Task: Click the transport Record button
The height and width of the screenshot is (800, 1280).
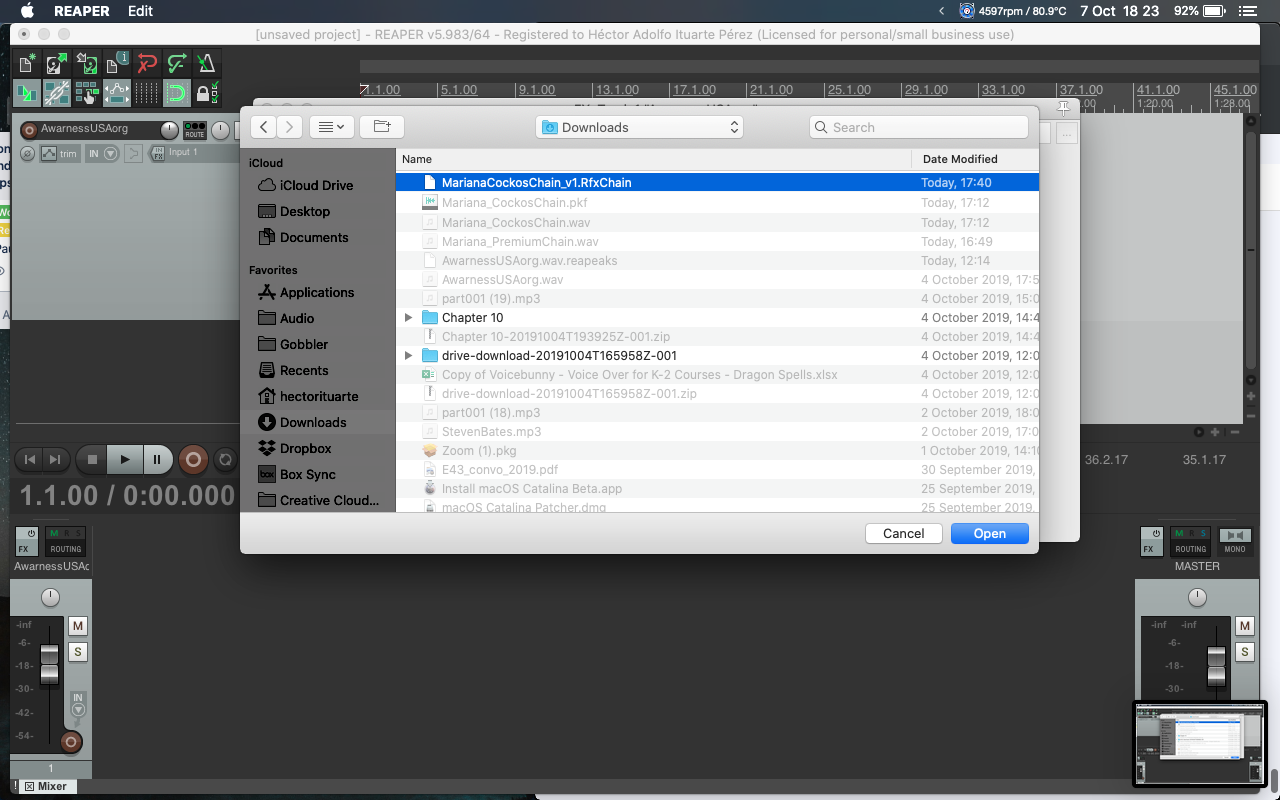Action: click(193, 460)
